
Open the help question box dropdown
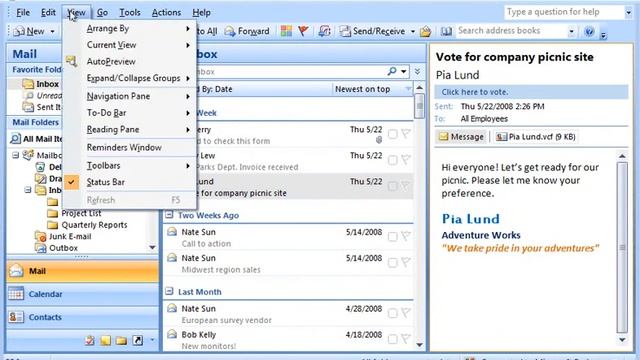coord(629,13)
